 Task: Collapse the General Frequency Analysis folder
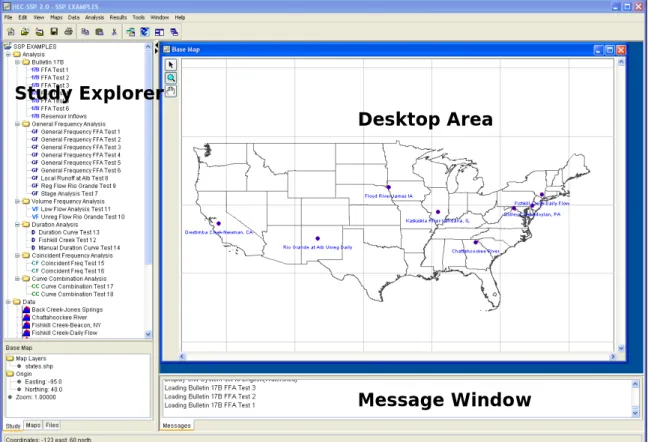[x=17, y=124]
